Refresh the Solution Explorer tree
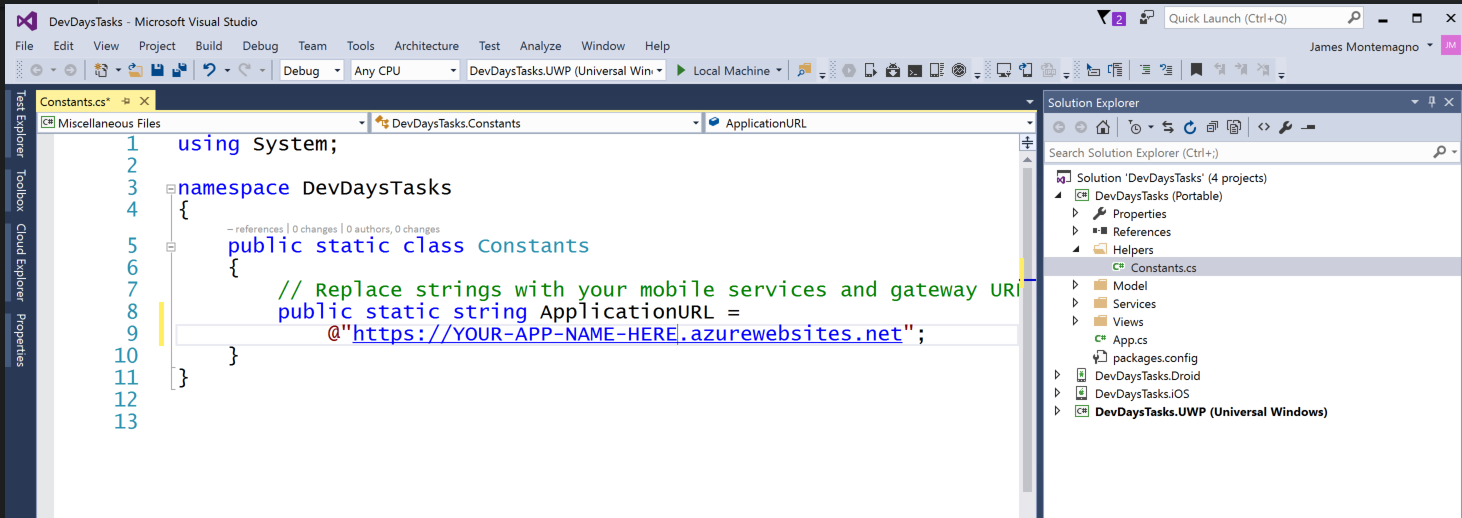Viewport: 1462px width, 518px height. tap(1190, 127)
